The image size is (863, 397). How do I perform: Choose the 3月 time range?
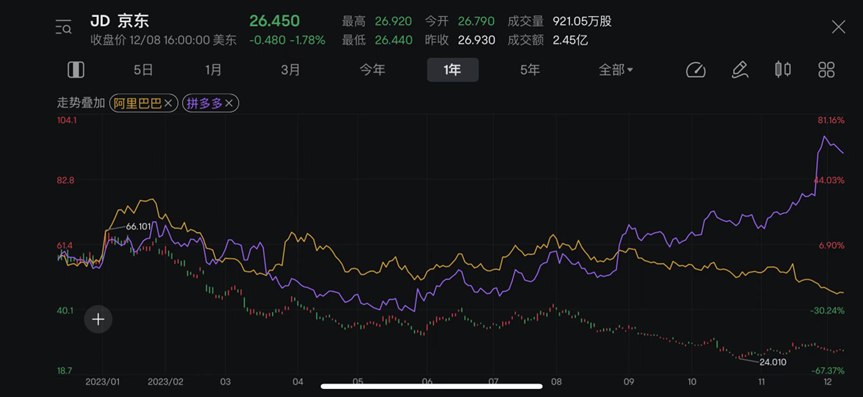click(291, 70)
